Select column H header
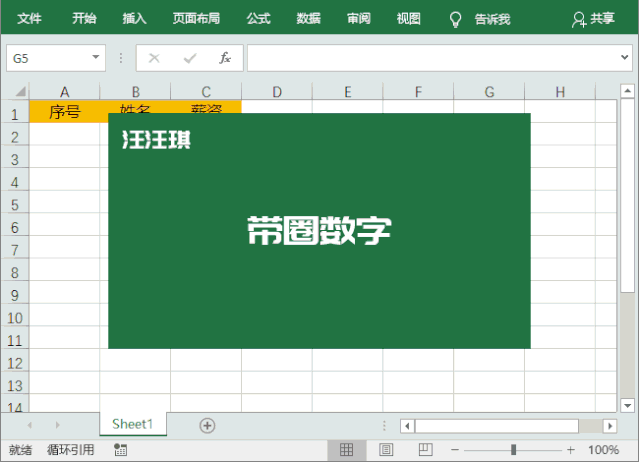639x462 pixels. [x=560, y=92]
